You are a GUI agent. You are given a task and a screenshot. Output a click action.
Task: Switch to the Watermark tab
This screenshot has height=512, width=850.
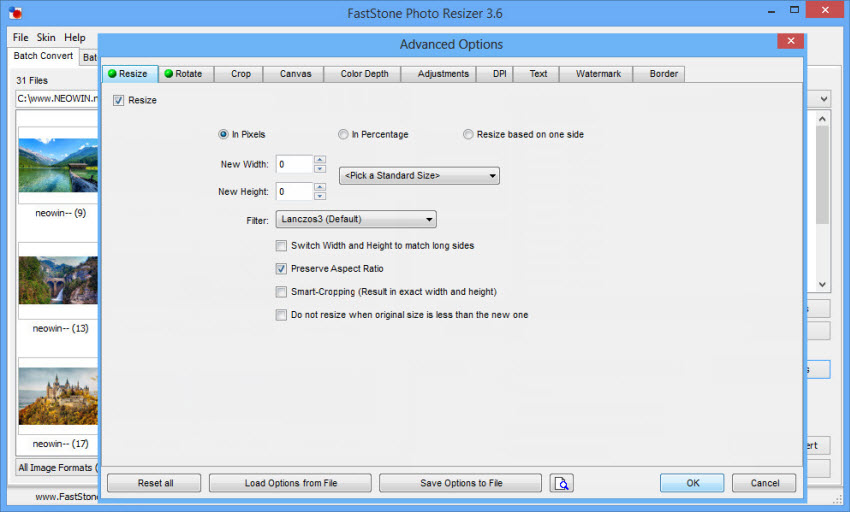tap(598, 74)
